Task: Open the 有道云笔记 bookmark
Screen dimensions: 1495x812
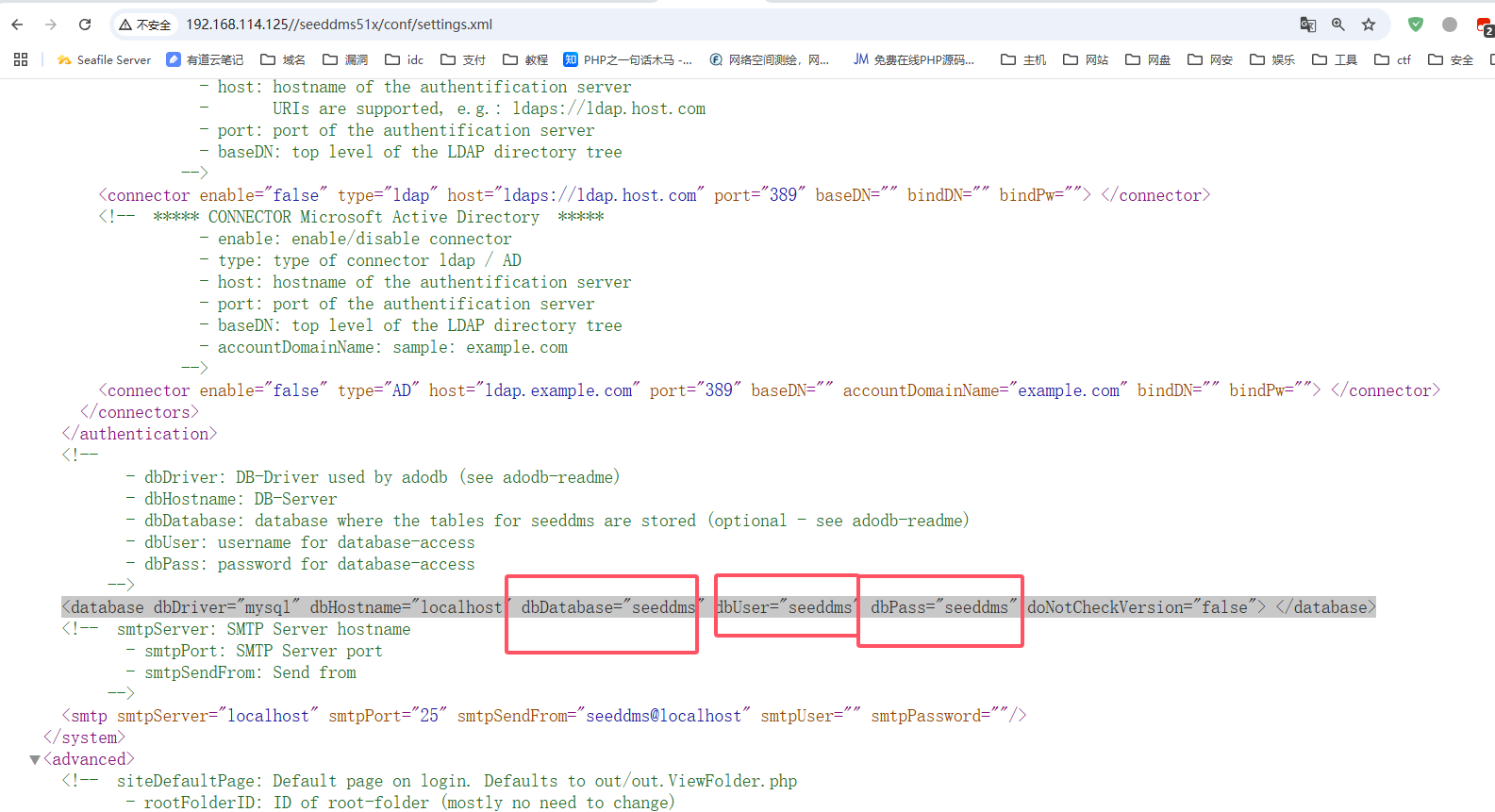Action: (205, 59)
